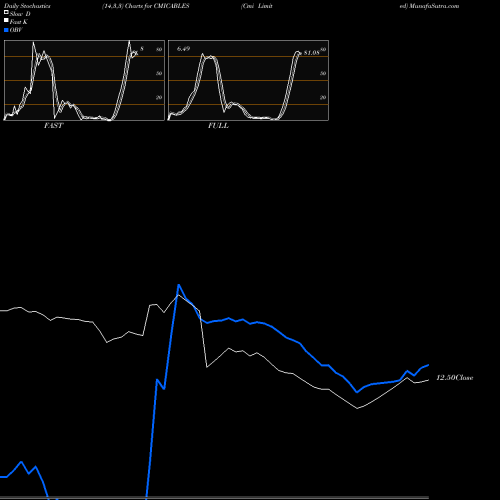Viewport: 500px width, 500px height.
Task: Click the 'OBV' legend label
Action: tap(16, 30)
